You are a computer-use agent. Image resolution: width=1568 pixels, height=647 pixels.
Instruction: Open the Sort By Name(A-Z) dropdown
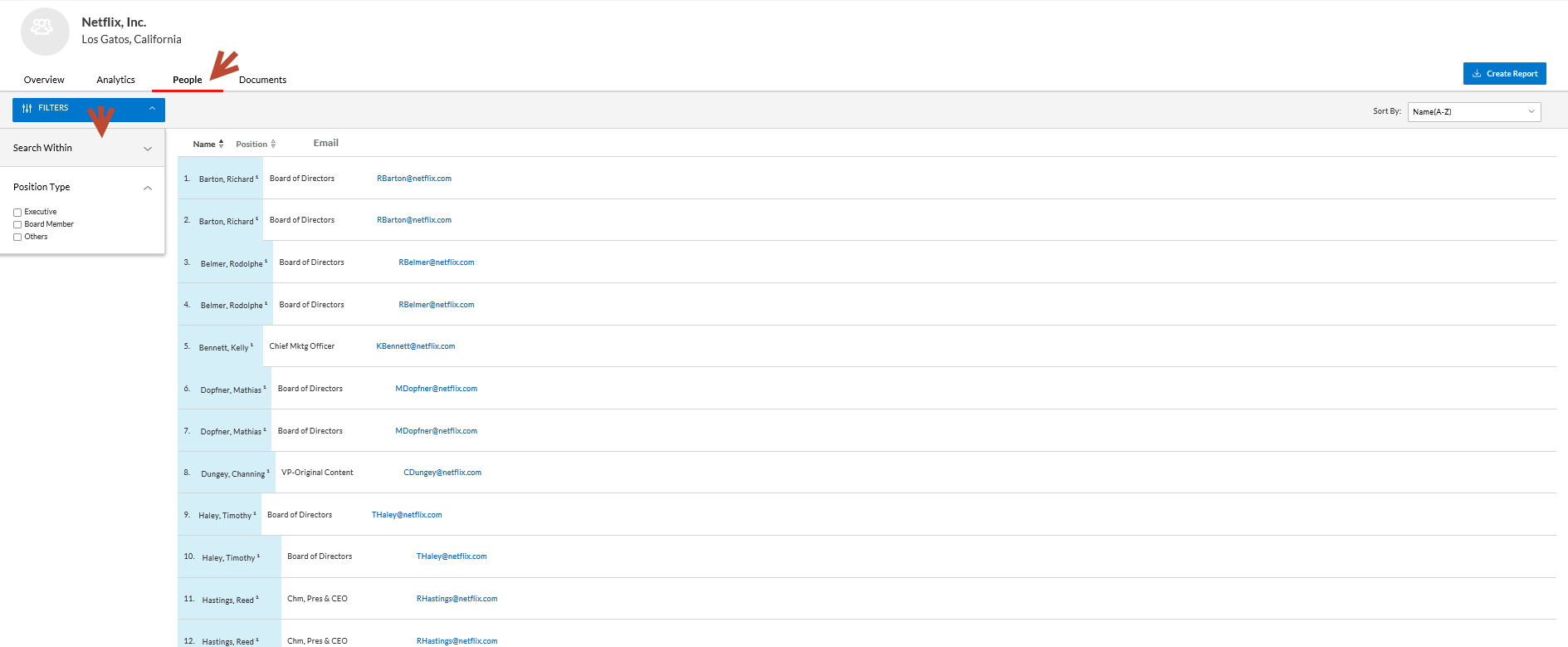pos(1474,112)
